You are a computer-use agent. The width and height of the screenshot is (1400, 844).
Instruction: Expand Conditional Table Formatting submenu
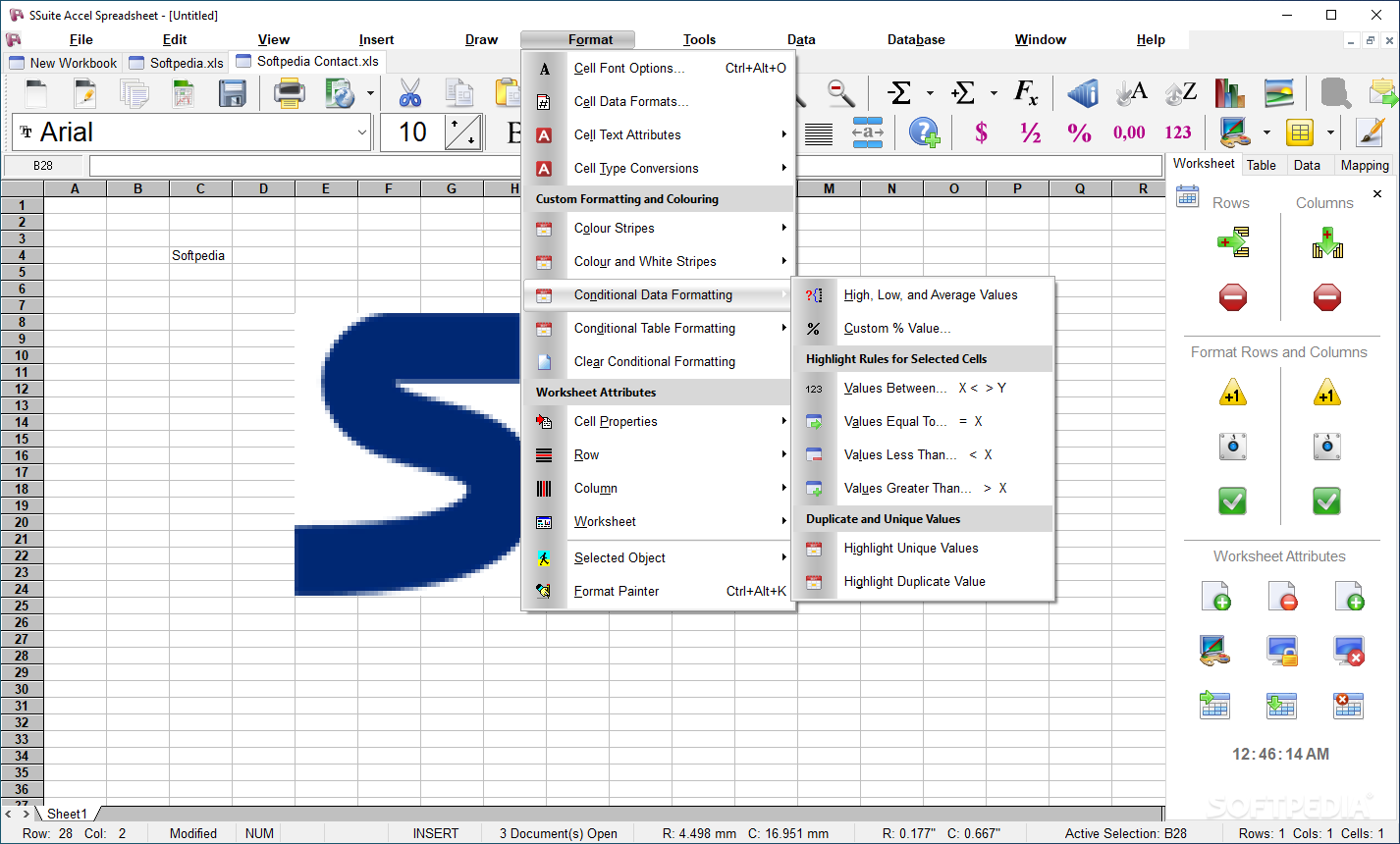tap(659, 328)
